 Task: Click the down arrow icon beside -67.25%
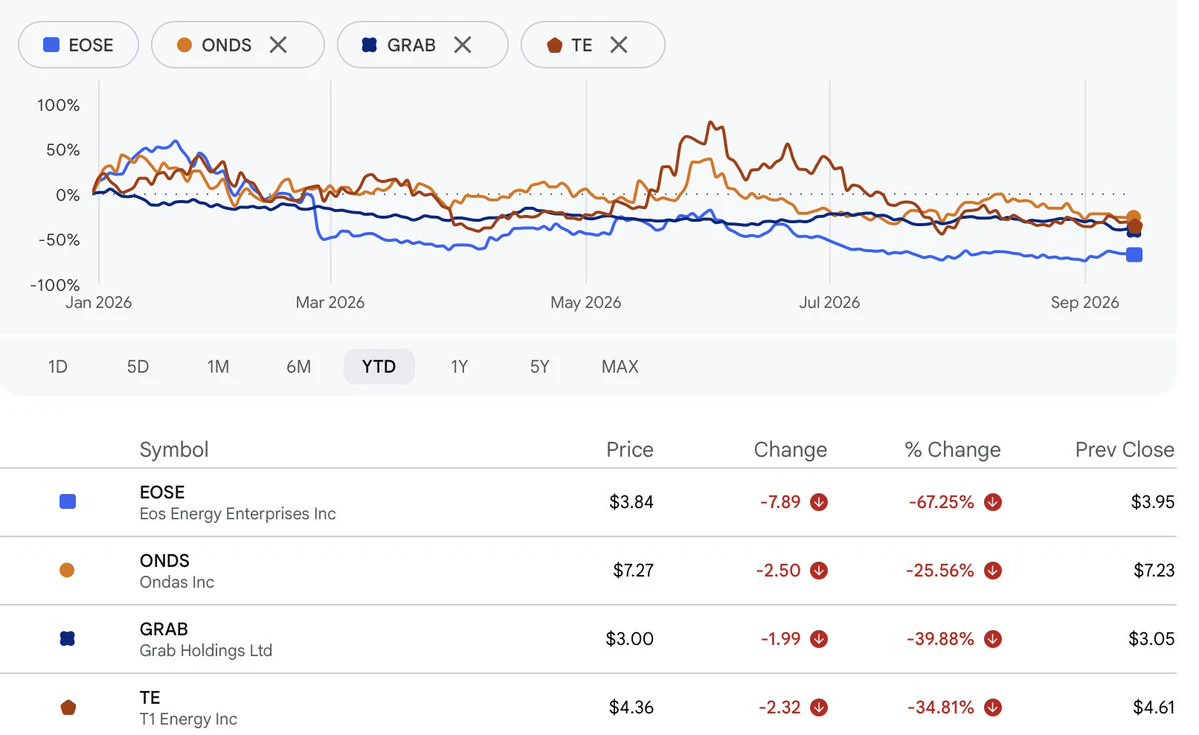tap(993, 502)
